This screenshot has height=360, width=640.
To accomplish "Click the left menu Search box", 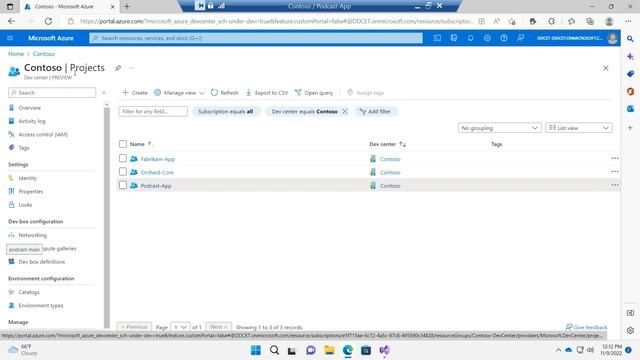I will (52, 93).
